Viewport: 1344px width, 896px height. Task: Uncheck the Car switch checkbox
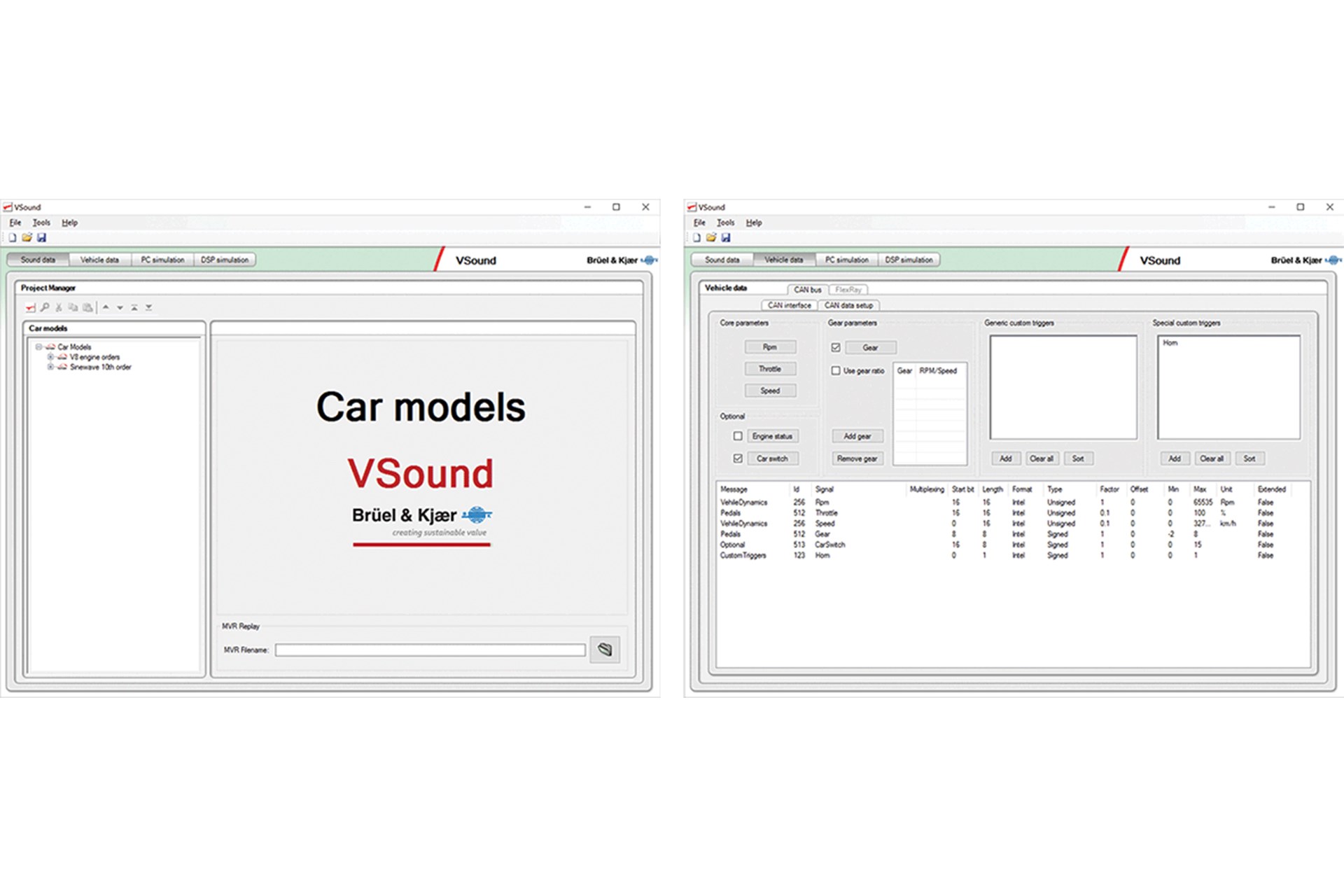click(x=738, y=458)
